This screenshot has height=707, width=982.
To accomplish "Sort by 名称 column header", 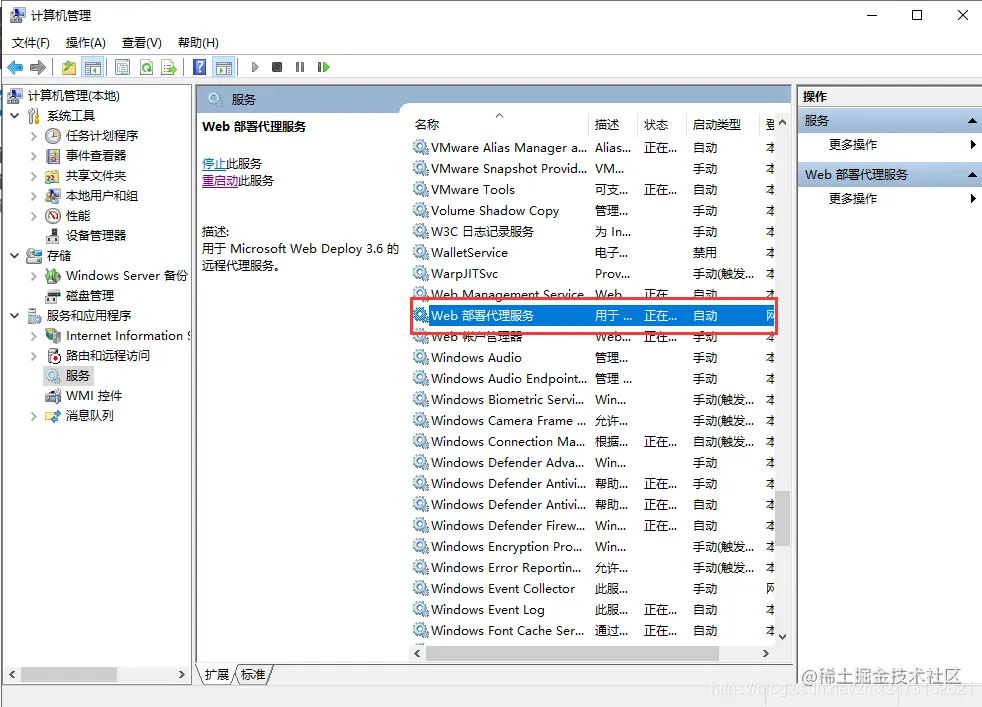I will [499, 125].
